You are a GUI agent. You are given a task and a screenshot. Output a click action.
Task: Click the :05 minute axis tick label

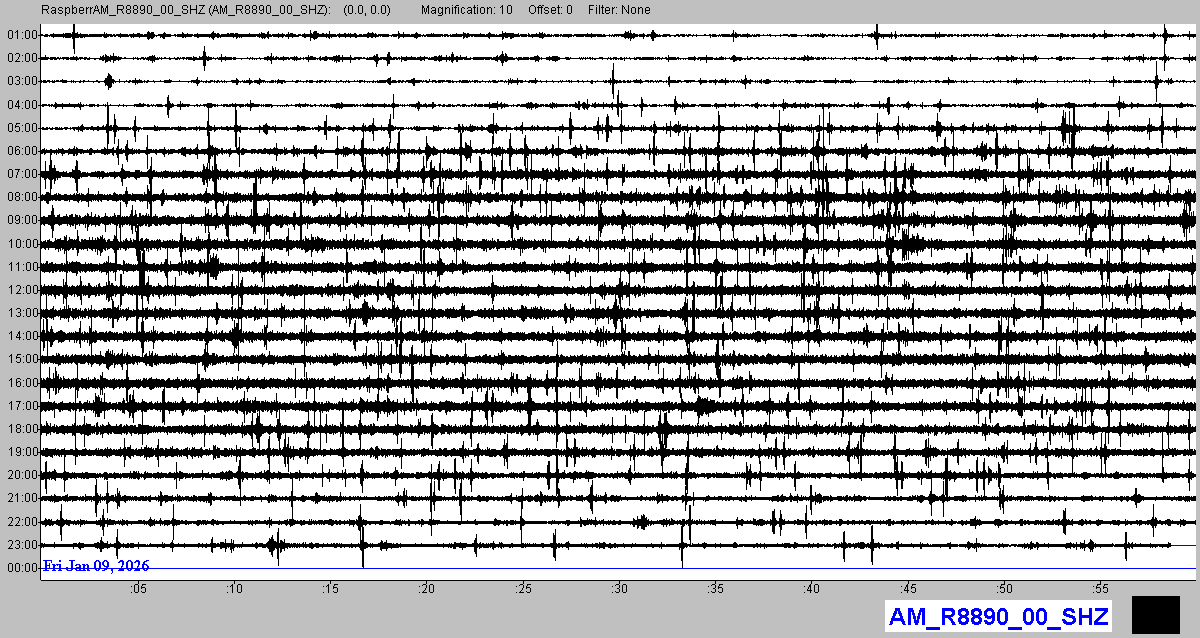coord(138,589)
